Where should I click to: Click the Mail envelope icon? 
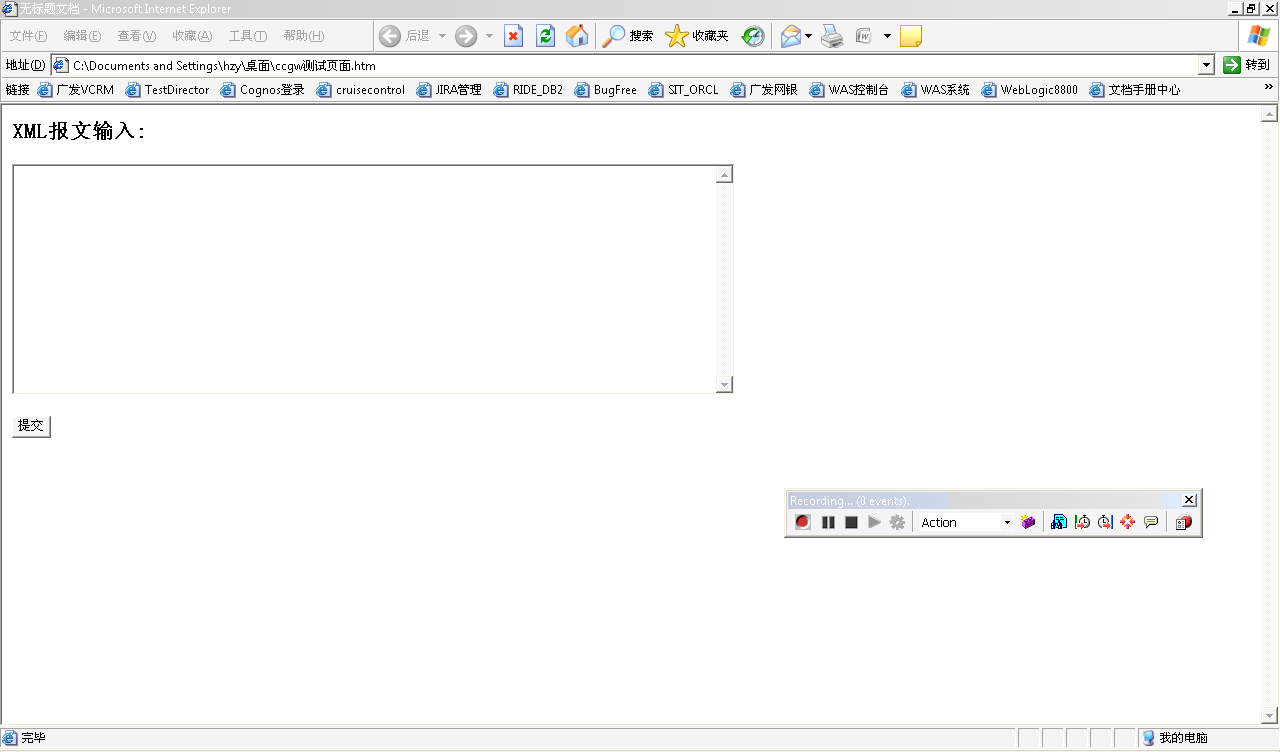click(790, 37)
